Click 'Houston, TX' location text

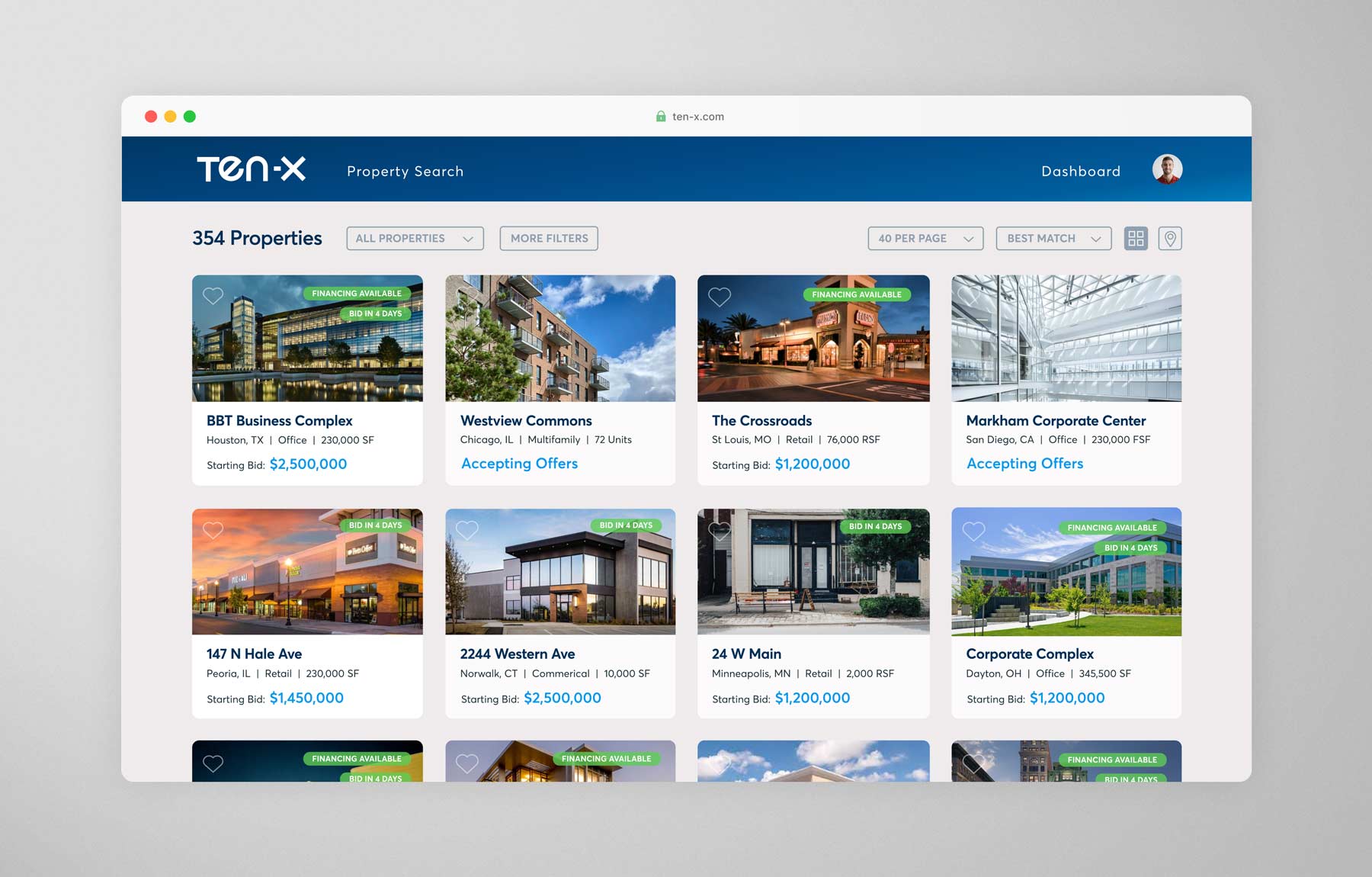pyautogui.click(x=235, y=440)
